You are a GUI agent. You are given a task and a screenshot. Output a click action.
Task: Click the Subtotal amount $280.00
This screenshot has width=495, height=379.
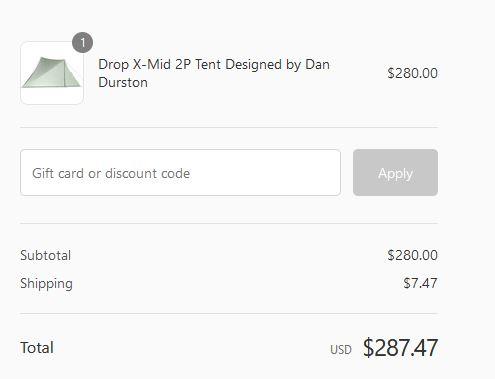pos(412,255)
